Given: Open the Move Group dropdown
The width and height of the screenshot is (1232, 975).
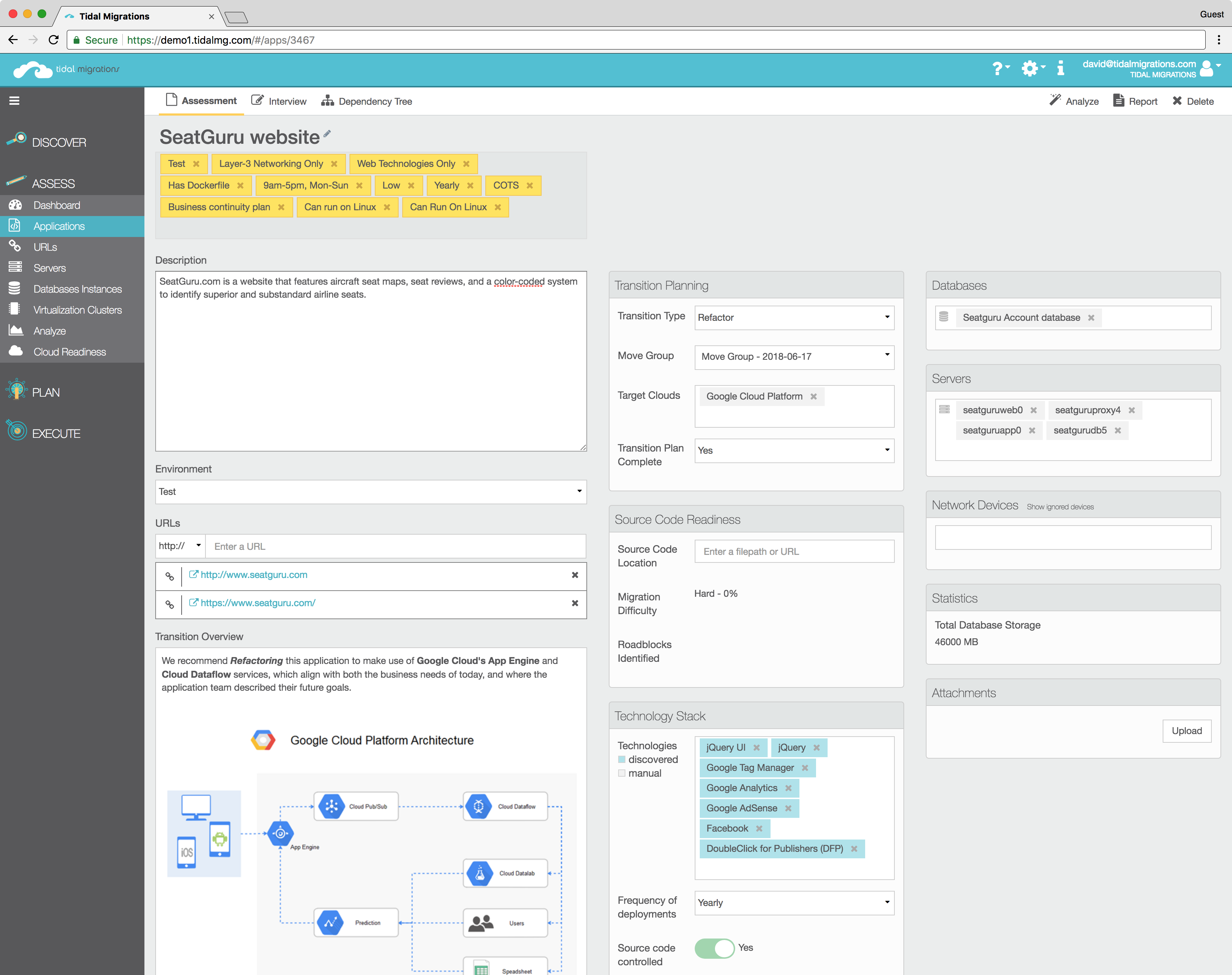Looking at the screenshot, I should [794, 357].
